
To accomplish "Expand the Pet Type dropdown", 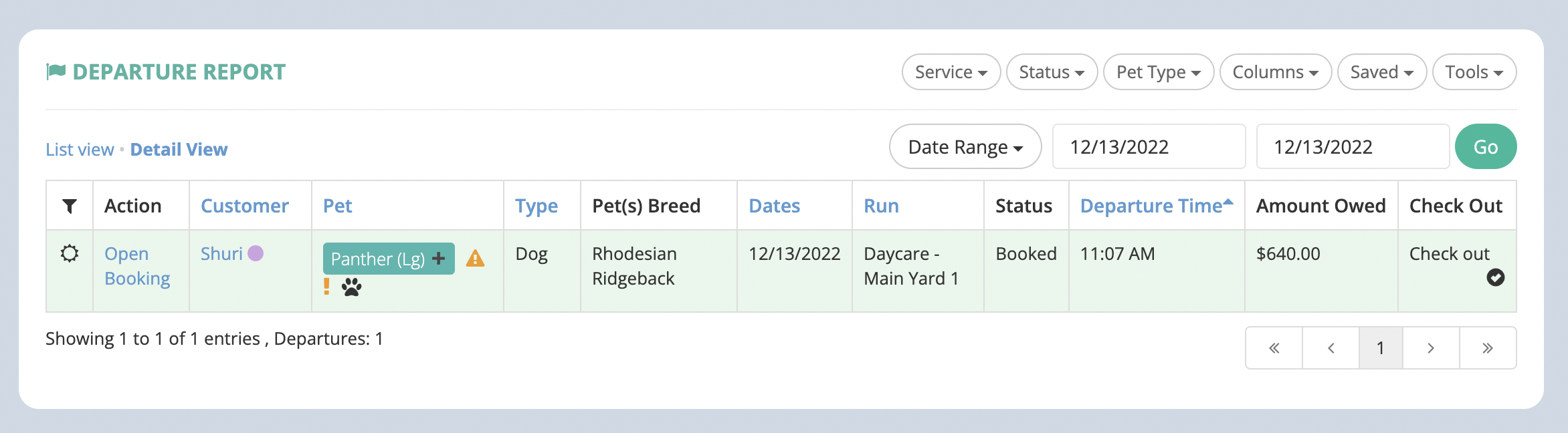I will click(1159, 71).
